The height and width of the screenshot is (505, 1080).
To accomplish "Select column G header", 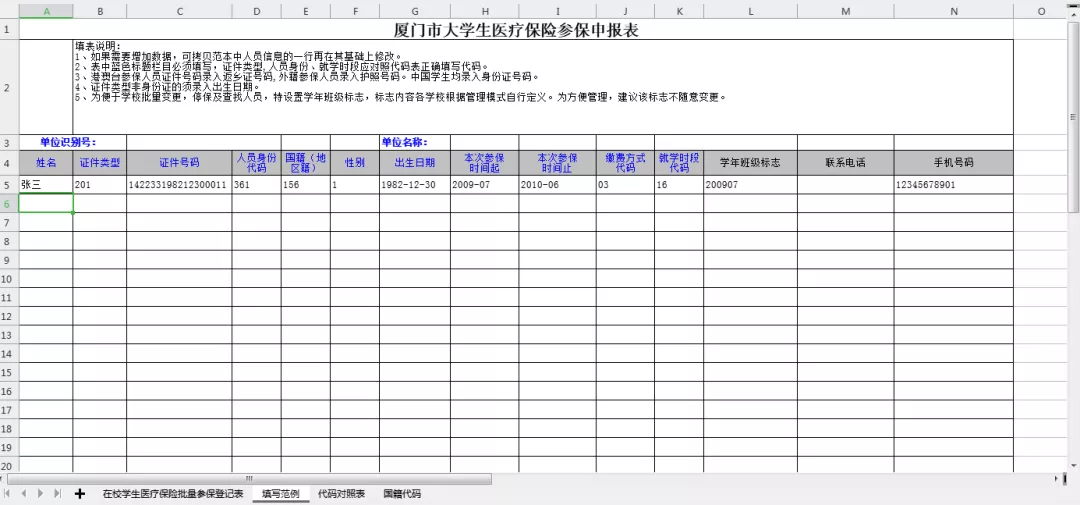I will (415, 11).
